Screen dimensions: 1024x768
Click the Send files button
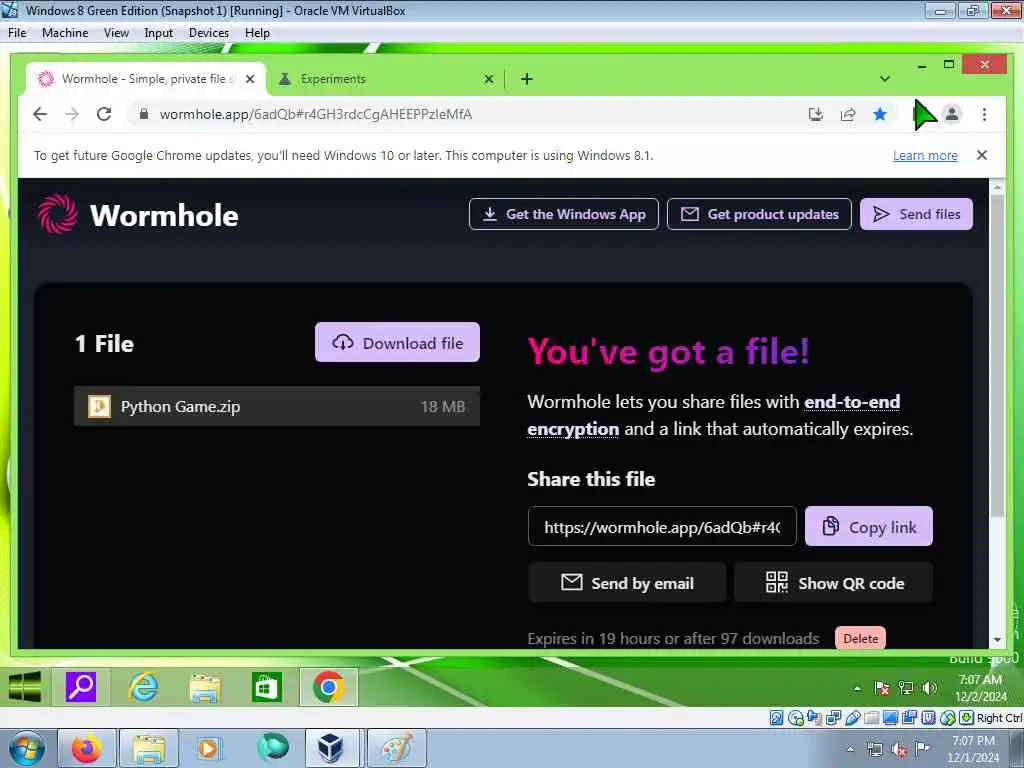point(916,214)
